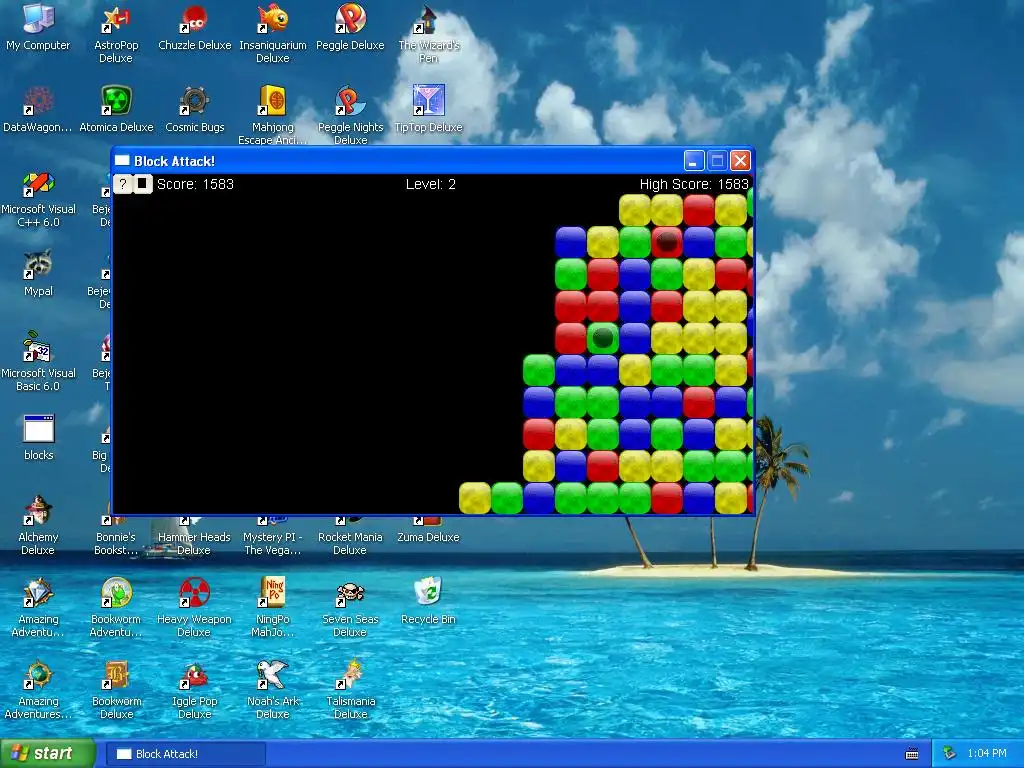The width and height of the screenshot is (1024, 768).
Task: Click the black square pause button in Block Attack
Action: coord(142,184)
